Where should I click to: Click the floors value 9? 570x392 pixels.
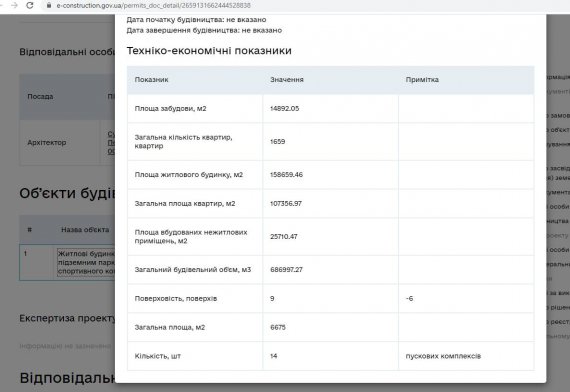click(272, 298)
